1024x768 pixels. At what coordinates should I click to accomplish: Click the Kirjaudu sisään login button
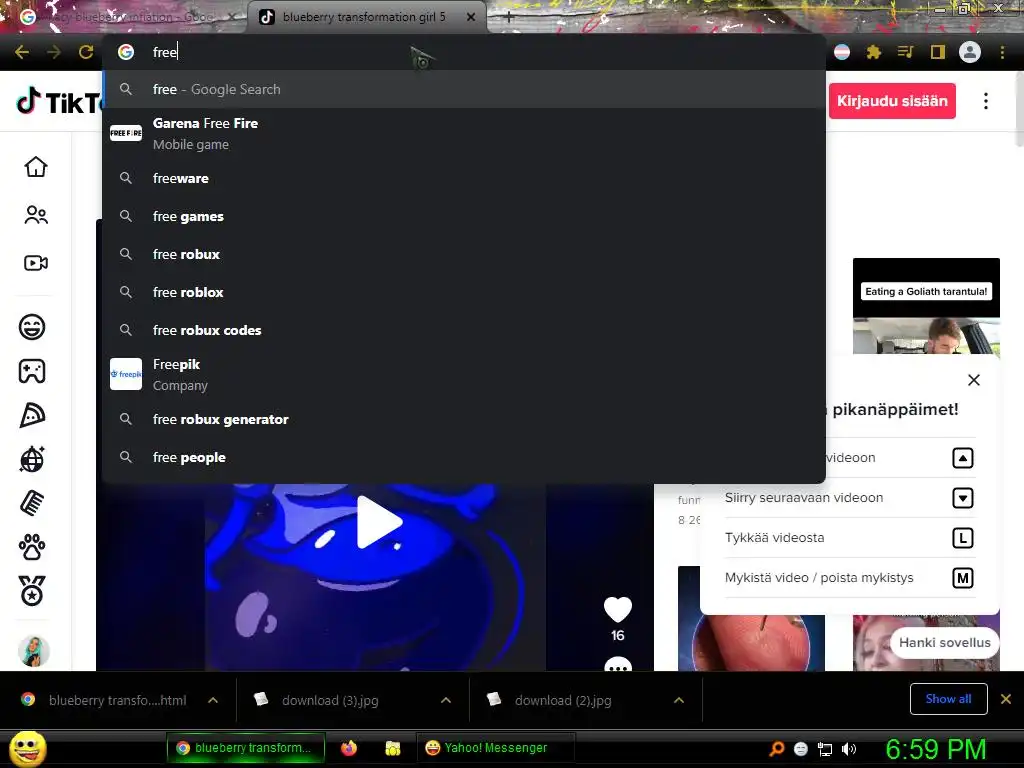click(x=892, y=101)
